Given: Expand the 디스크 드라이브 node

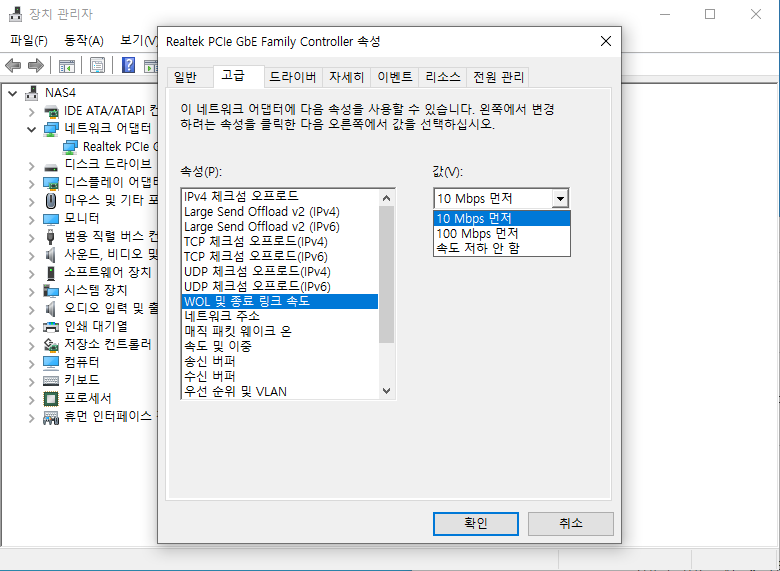Looking at the screenshot, I should (32, 165).
